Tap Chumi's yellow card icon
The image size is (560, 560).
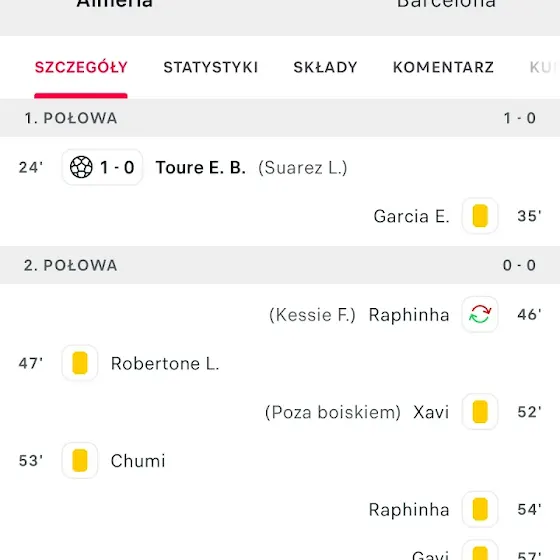click(80, 460)
